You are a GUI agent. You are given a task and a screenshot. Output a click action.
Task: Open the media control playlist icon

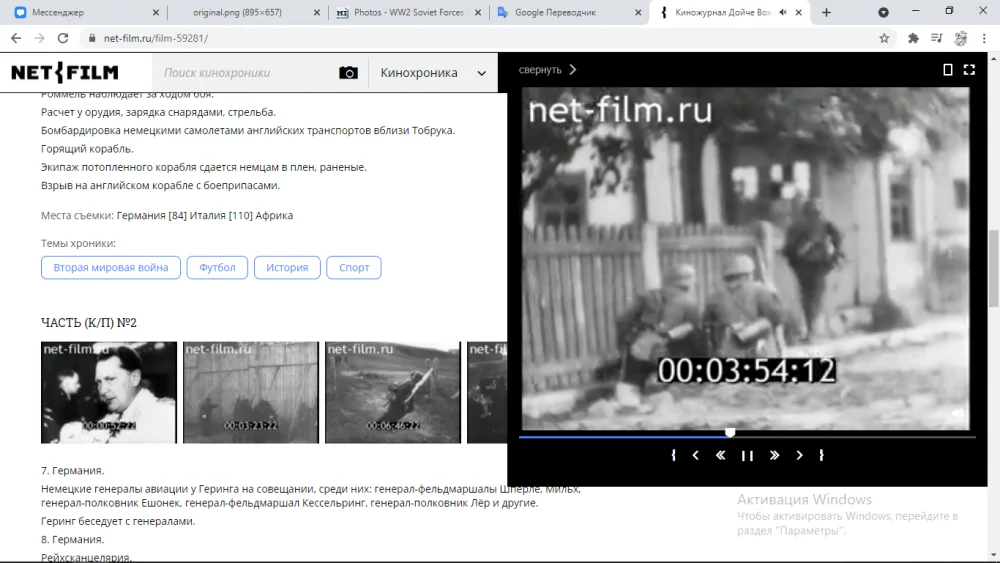(936, 38)
